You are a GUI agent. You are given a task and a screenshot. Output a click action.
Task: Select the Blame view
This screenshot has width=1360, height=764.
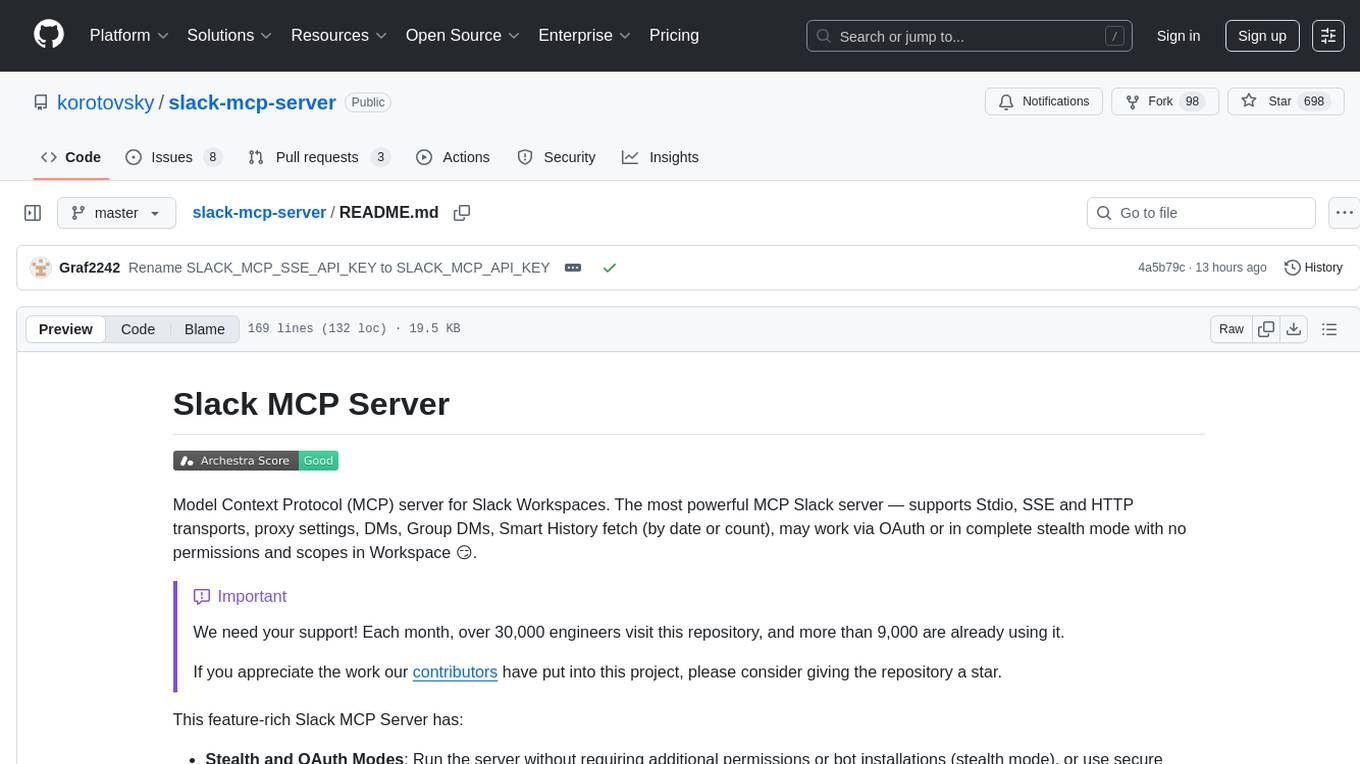204,329
